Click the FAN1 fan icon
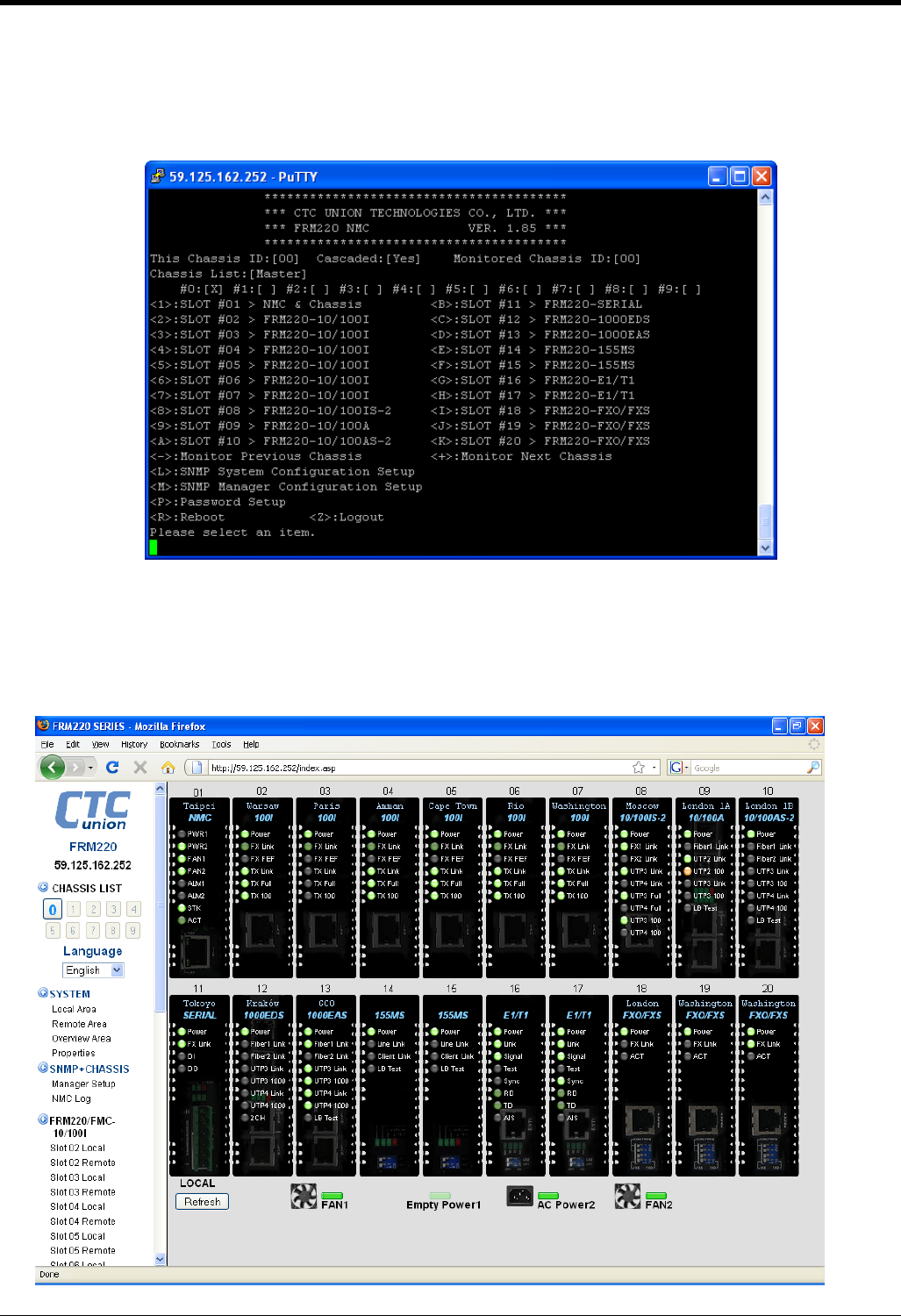 tap(304, 1196)
